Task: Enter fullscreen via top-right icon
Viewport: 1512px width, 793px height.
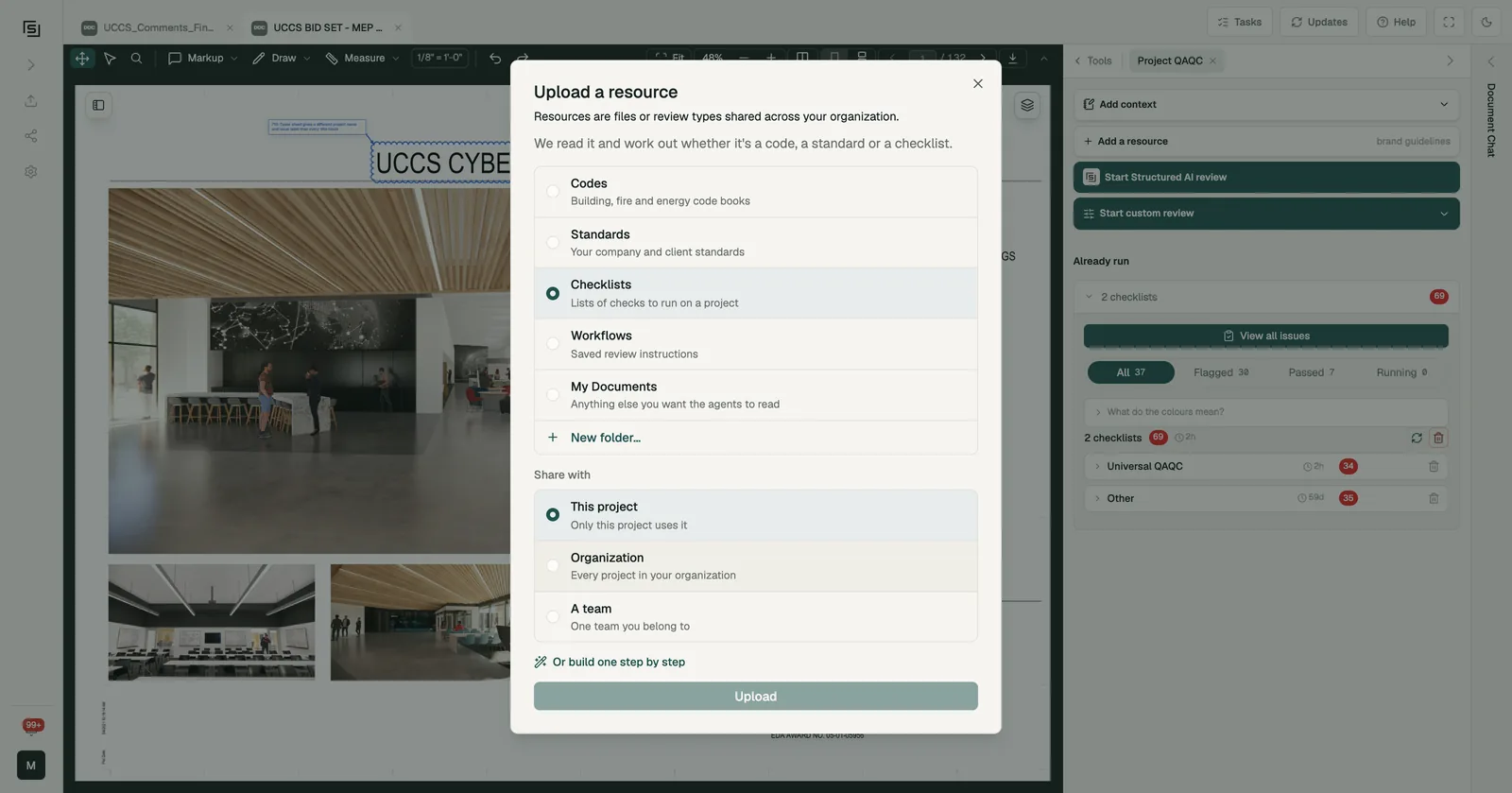Action: coord(1449,22)
